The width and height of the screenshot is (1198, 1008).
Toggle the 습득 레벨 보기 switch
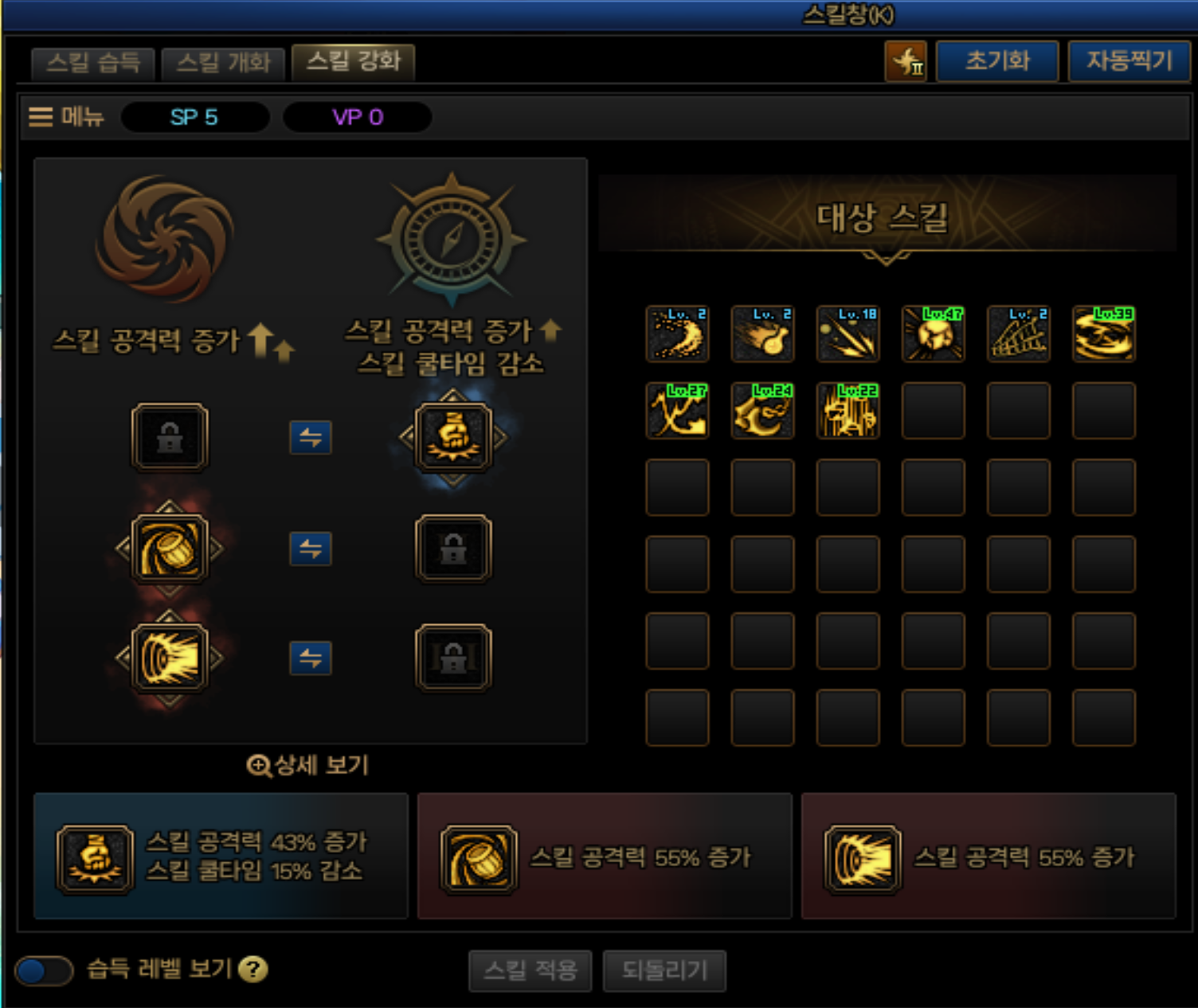click(44, 971)
